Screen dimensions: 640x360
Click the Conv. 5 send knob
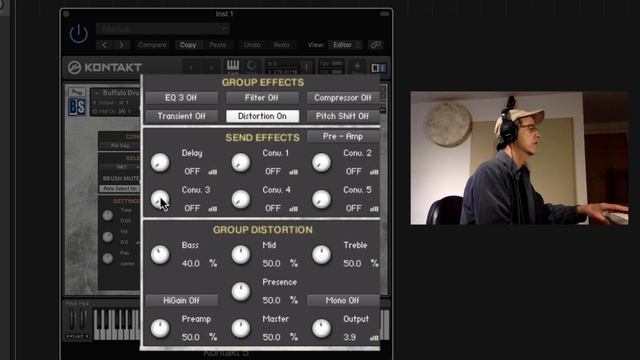(322, 199)
